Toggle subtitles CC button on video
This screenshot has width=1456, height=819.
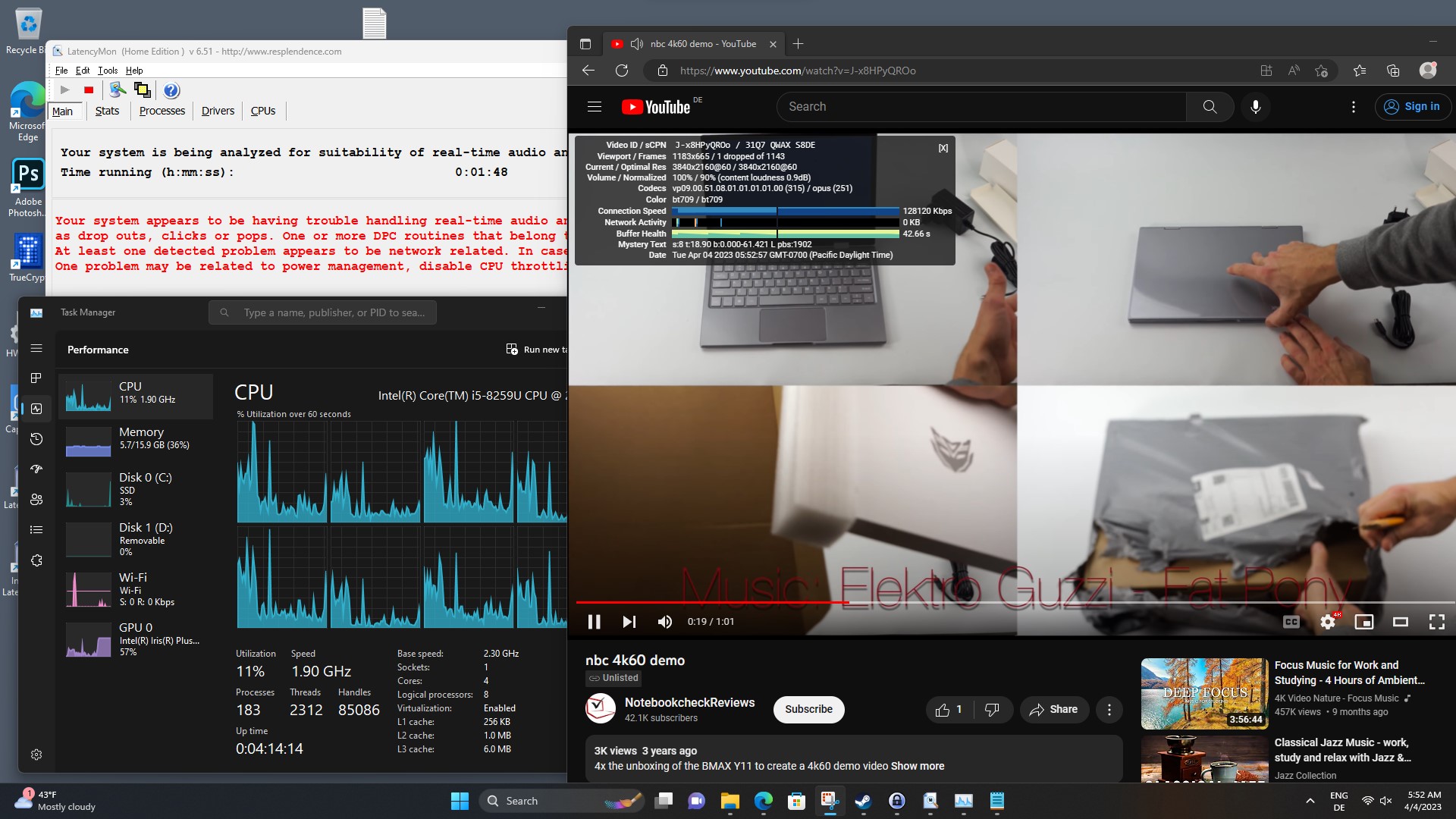click(x=1291, y=622)
